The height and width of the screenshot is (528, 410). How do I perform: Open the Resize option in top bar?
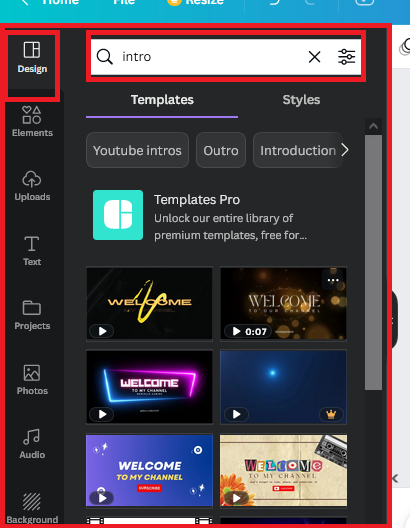coord(204,2)
